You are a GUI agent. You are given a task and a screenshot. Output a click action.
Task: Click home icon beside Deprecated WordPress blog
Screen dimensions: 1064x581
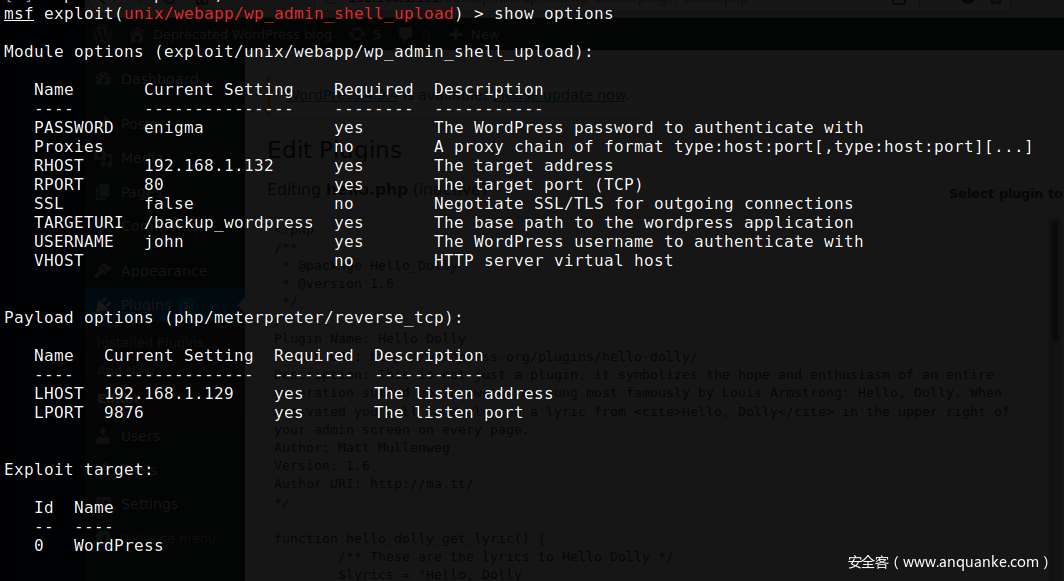point(138,34)
